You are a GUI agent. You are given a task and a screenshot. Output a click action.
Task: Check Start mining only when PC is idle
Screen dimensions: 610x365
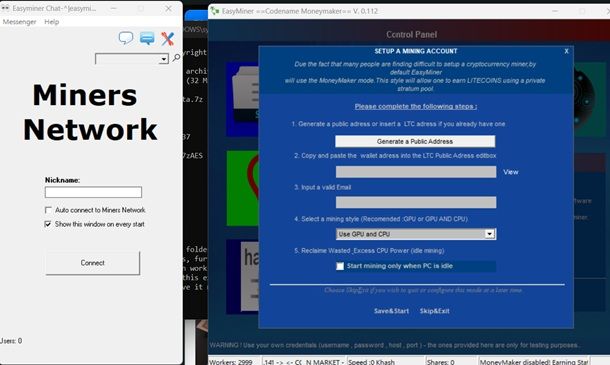coord(340,266)
